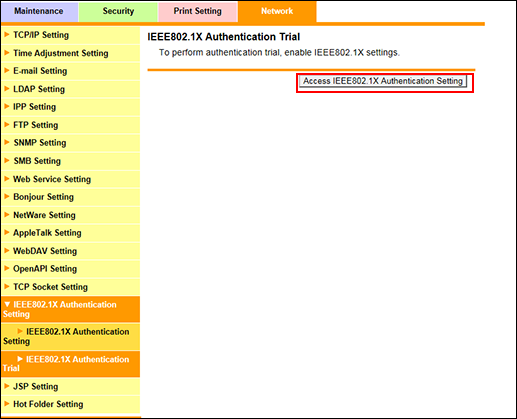Image resolution: width=517 pixels, height=419 pixels.
Task: Open LDAP Setting
Action: click(x=71, y=89)
